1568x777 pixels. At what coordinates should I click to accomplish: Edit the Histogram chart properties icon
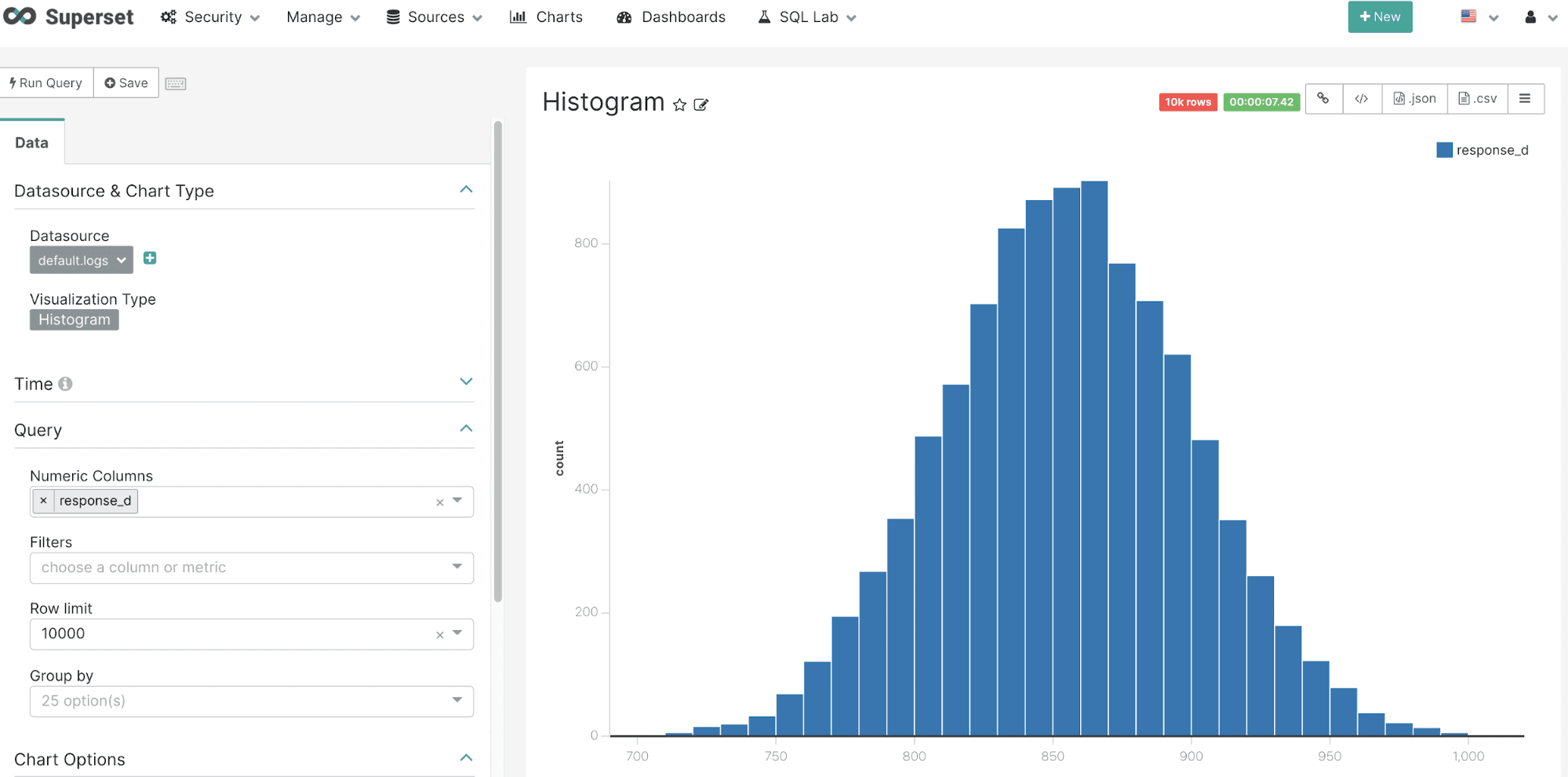coord(701,104)
